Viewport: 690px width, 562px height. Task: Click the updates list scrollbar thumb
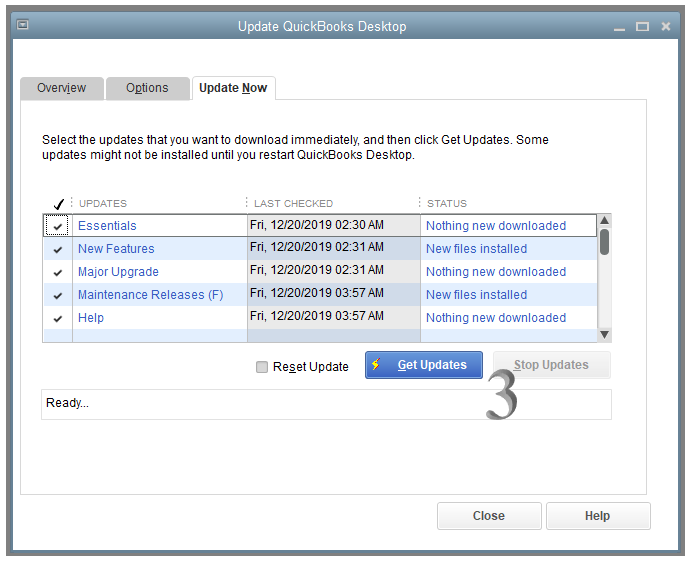pyautogui.click(x=605, y=241)
